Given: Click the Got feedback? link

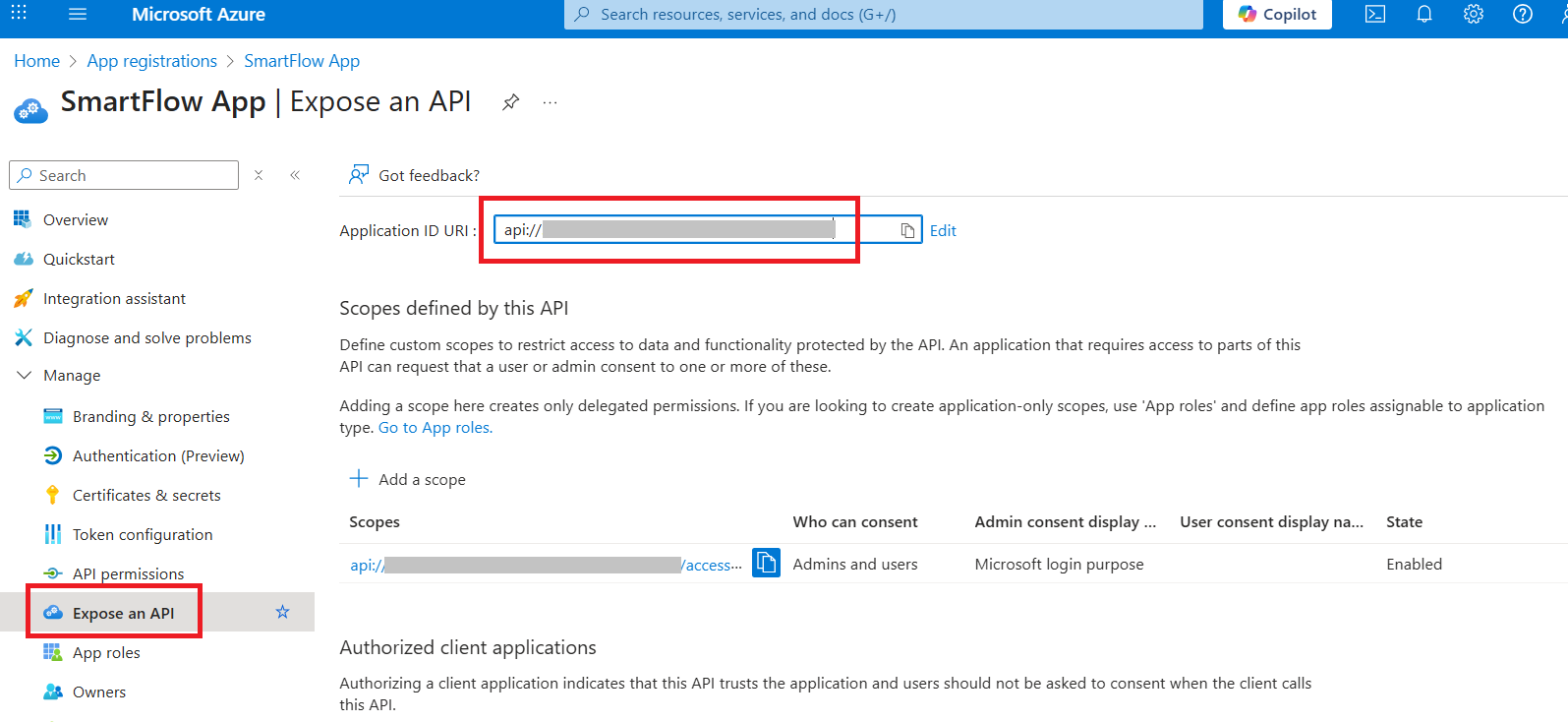Looking at the screenshot, I should click(x=429, y=175).
